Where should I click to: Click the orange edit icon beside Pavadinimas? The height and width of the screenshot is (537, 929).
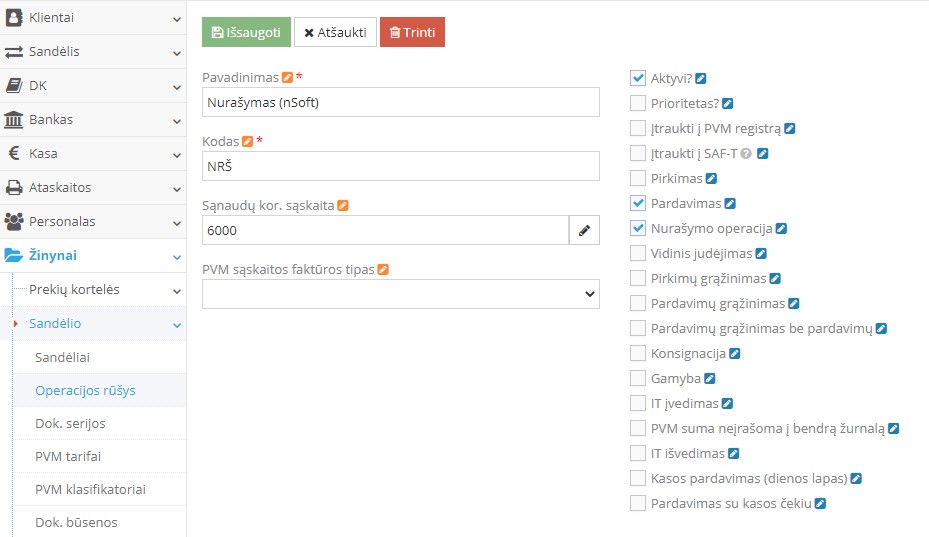(x=288, y=77)
